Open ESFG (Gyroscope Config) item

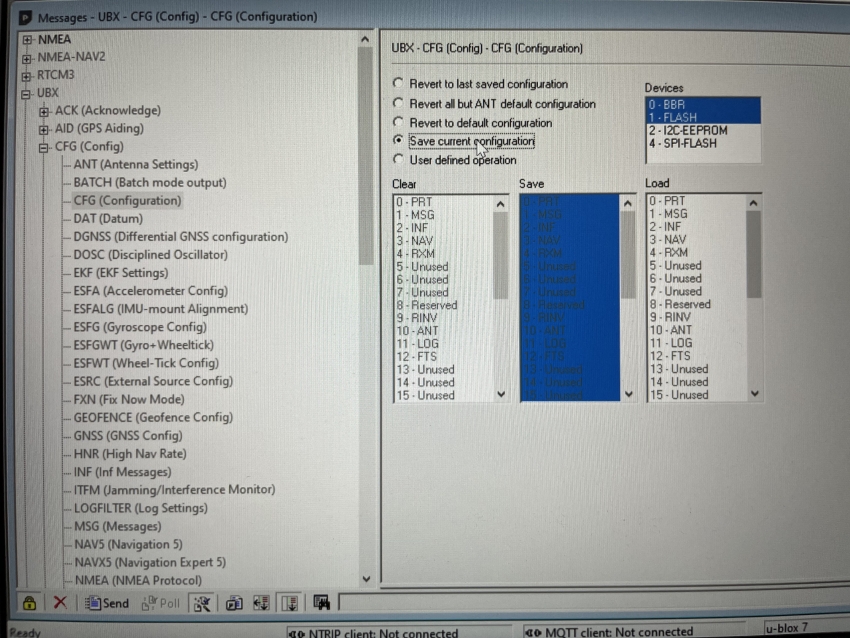pyautogui.click(x=140, y=327)
